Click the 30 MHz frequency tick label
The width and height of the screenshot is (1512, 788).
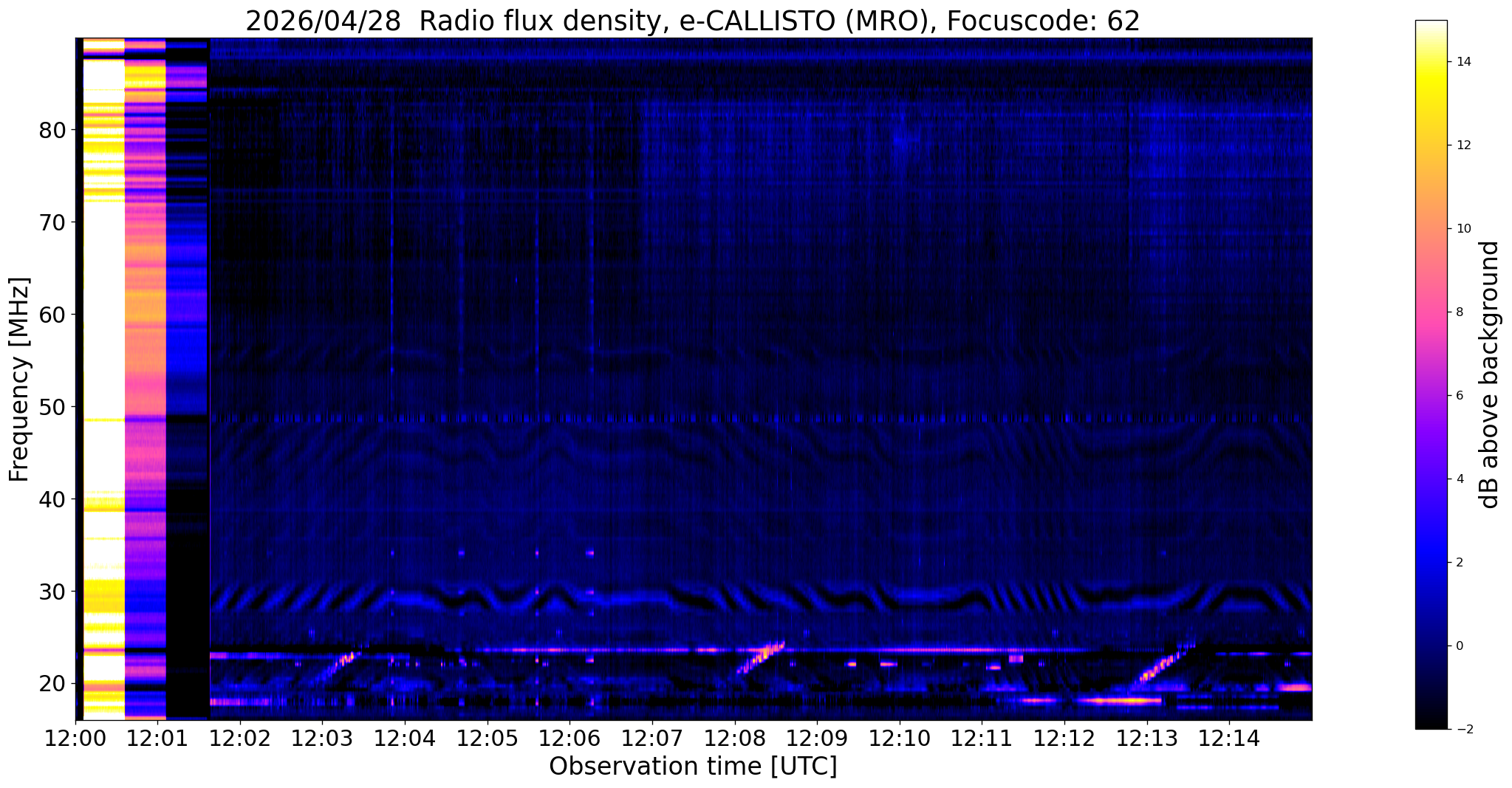pyautogui.click(x=52, y=592)
